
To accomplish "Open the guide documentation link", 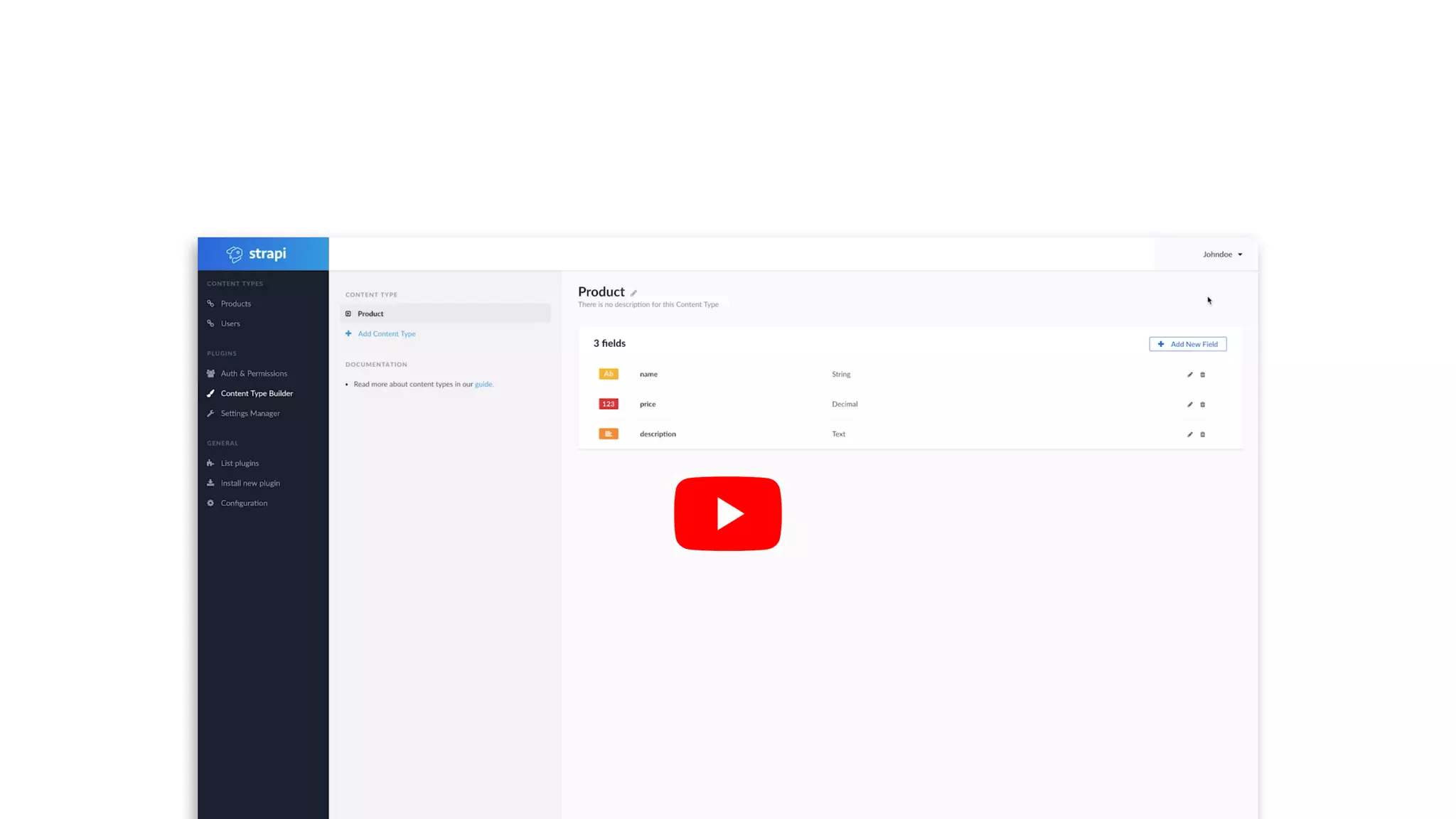I will coord(483,384).
